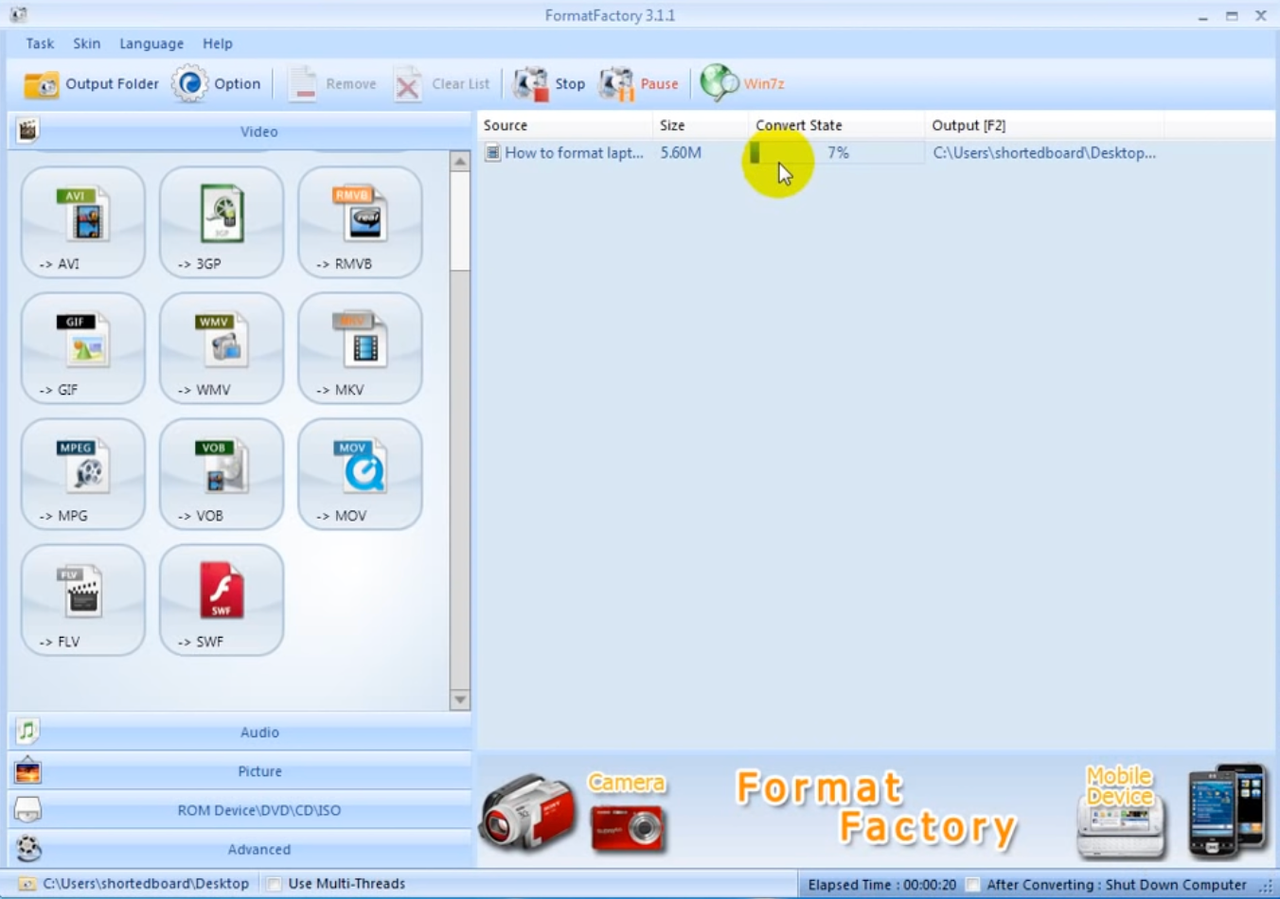This screenshot has height=899, width=1280.
Task: Expand the Audio category panel
Action: pos(240,732)
